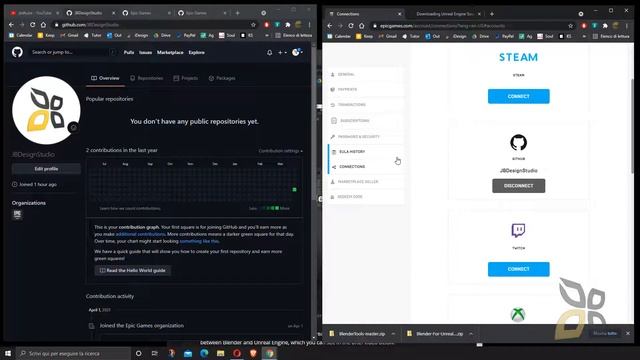
Task: Click the GitHub address bar
Action: (153, 25)
